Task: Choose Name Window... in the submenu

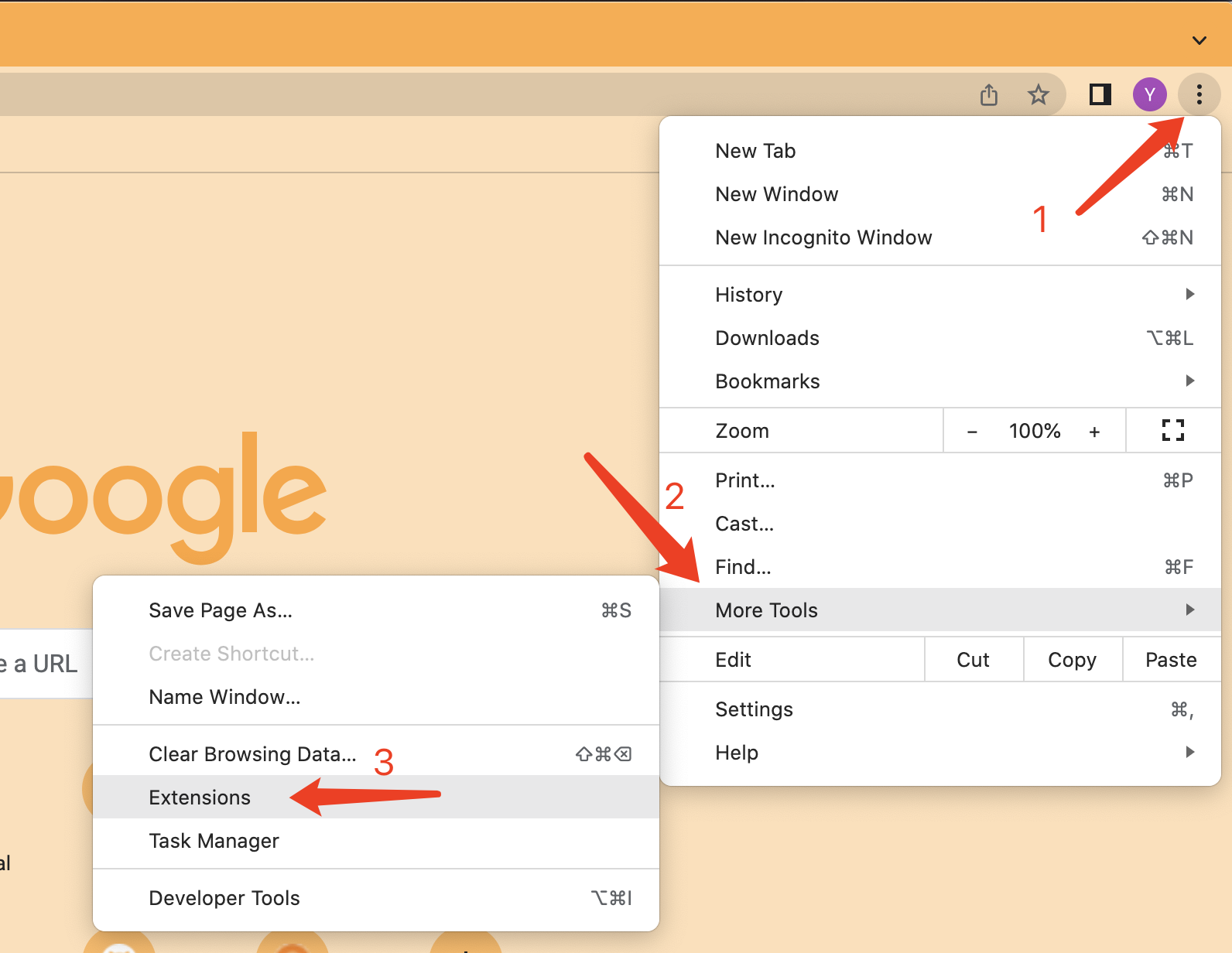Action: pos(376,697)
